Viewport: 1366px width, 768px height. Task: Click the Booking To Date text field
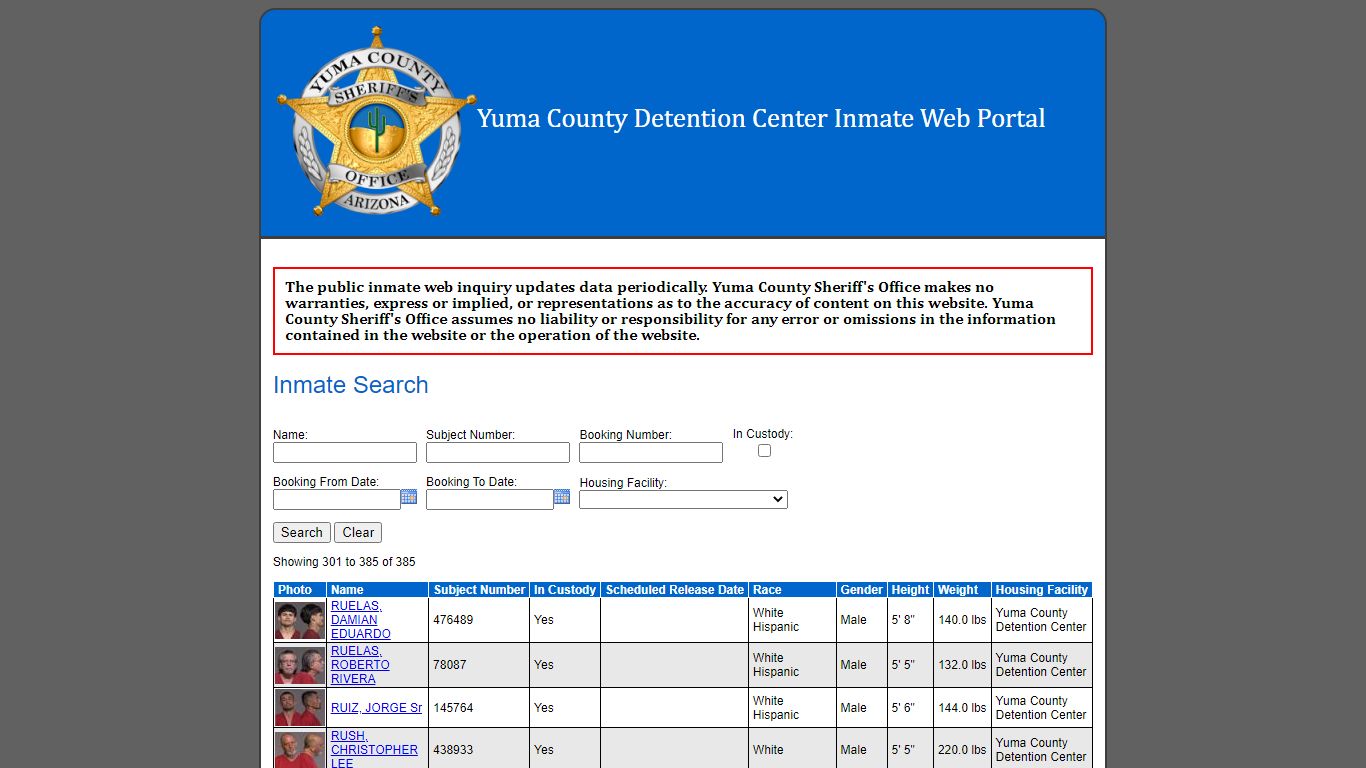coord(490,500)
